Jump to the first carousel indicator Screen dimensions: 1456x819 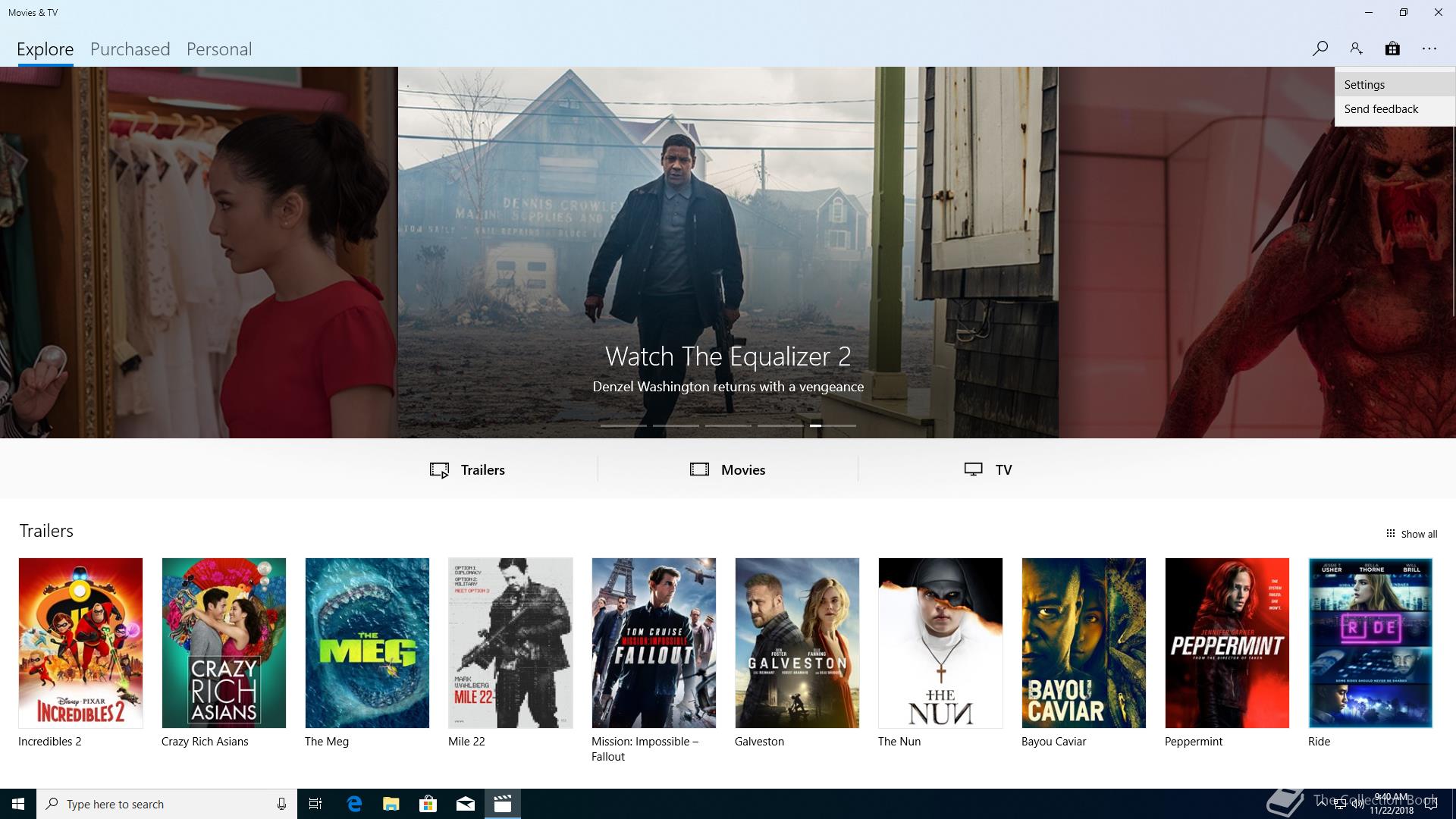(x=623, y=425)
